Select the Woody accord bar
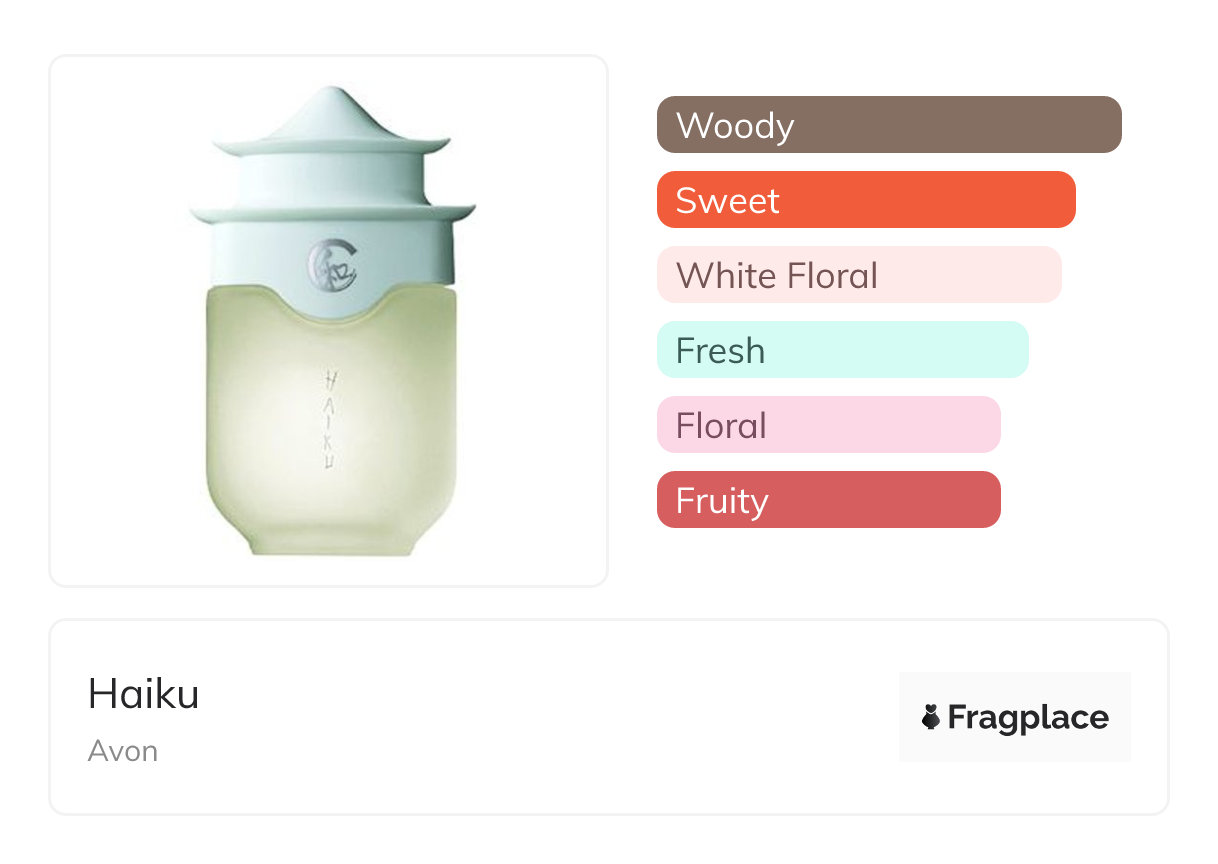1218x864 pixels. click(x=888, y=125)
